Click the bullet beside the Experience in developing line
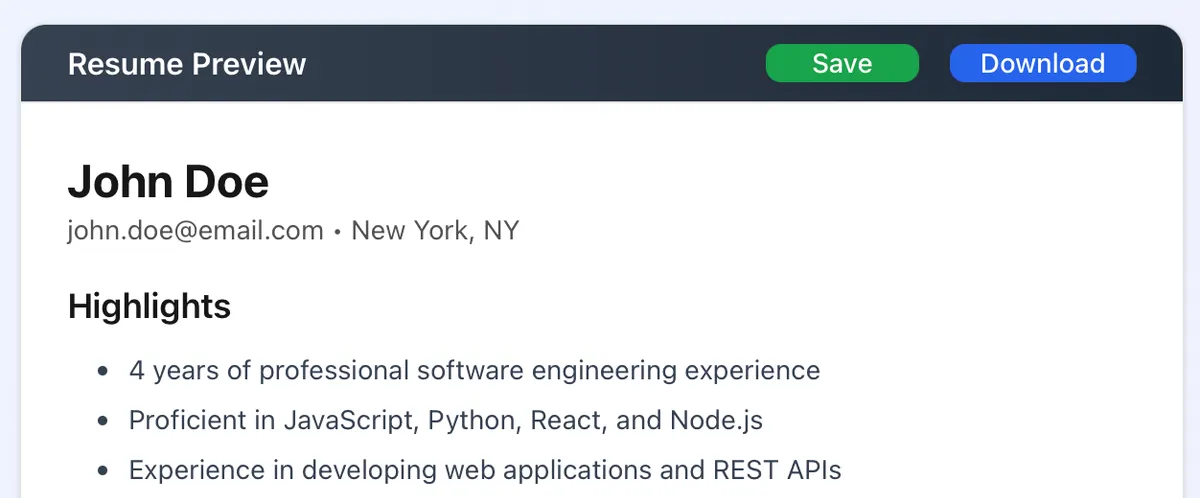Image resolution: width=1200 pixels, height=498 pixels. (103, 470)
